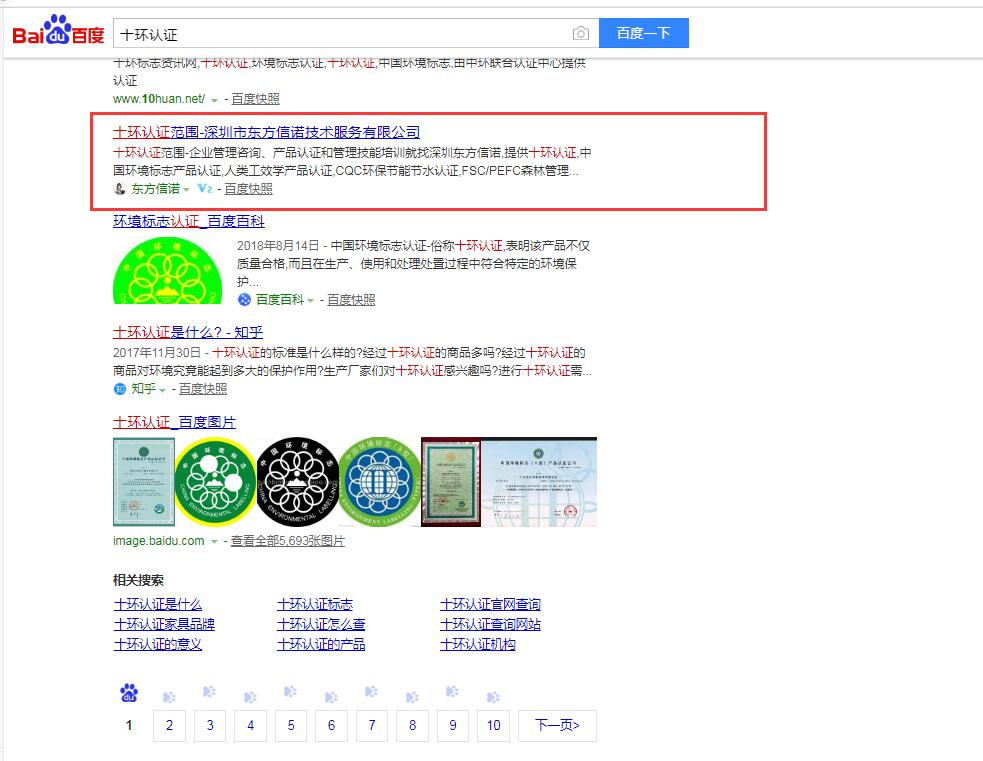Click the camera icon in the search box
983x761 pixels.
[x=582, y=33]
